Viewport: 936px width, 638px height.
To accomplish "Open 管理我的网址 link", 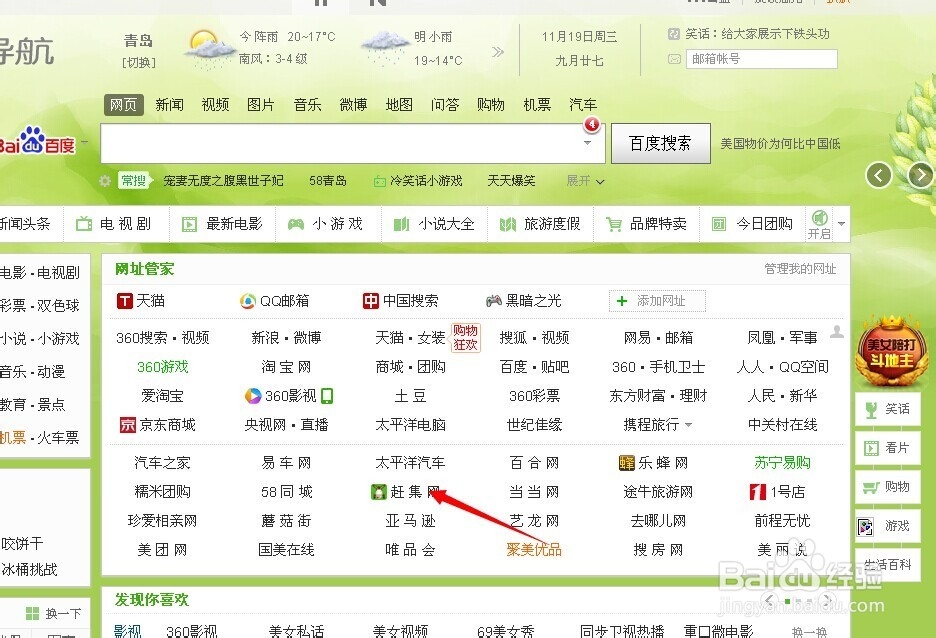I will click(x=800, y=269).
